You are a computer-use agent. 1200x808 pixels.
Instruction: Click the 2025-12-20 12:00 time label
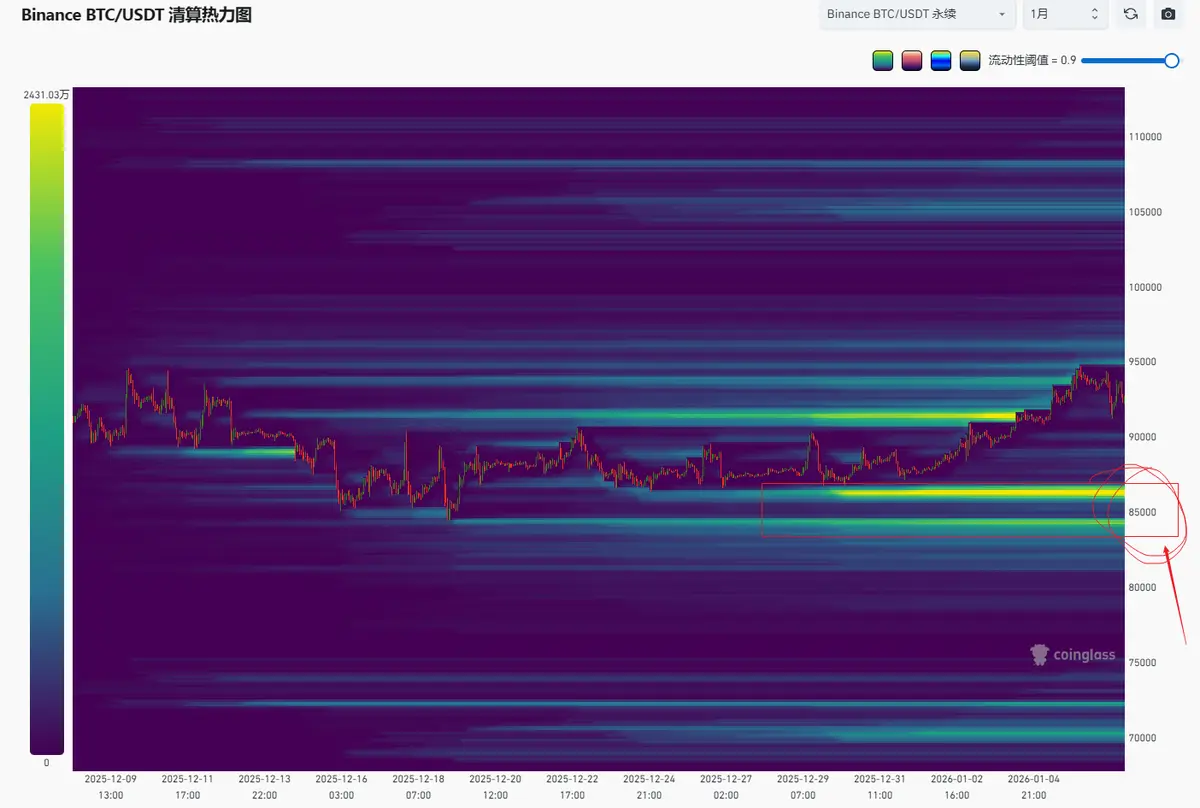pos(495,786)
